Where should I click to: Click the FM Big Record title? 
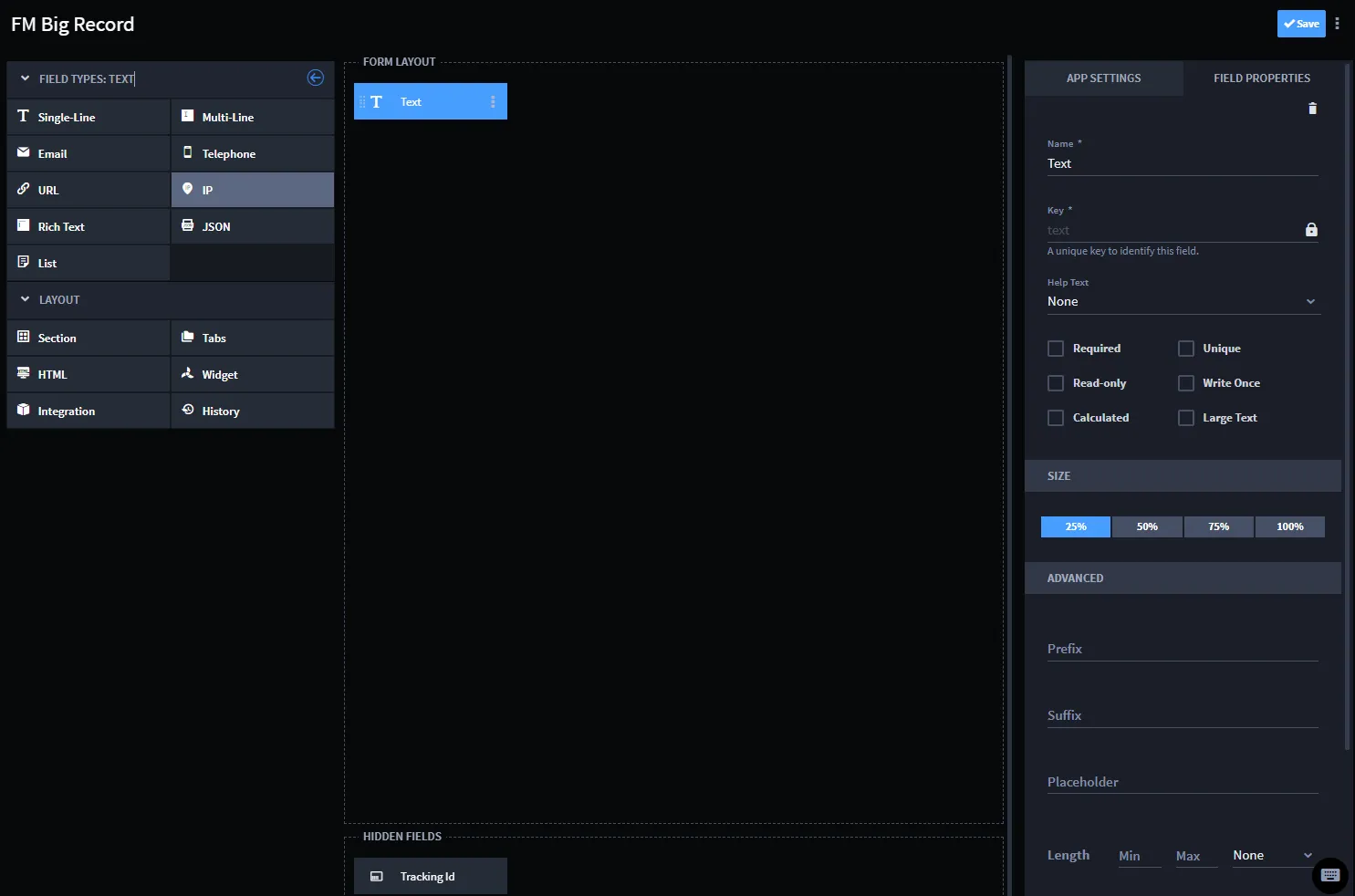tap(73, 25)
